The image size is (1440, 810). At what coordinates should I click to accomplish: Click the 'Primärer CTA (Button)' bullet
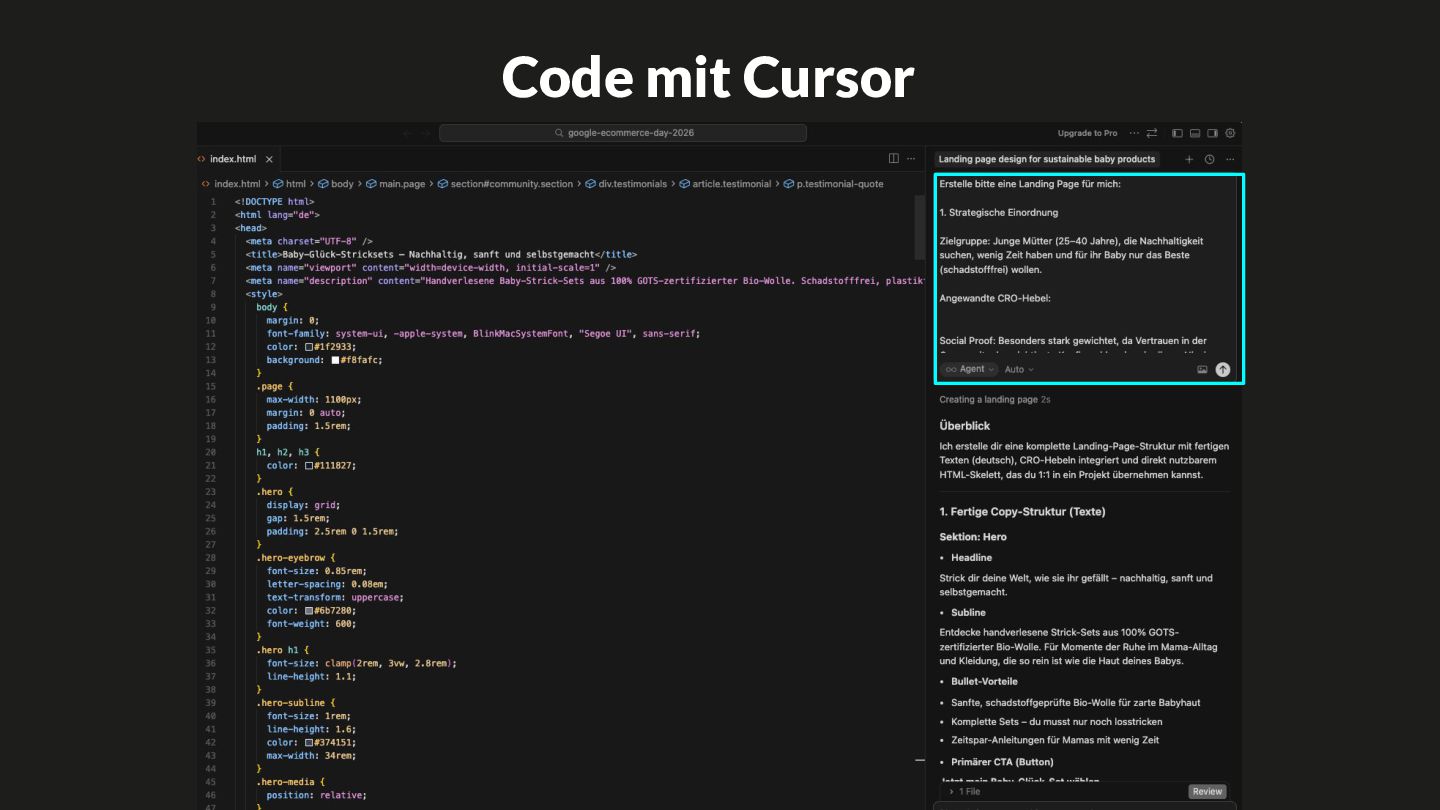1004,762
